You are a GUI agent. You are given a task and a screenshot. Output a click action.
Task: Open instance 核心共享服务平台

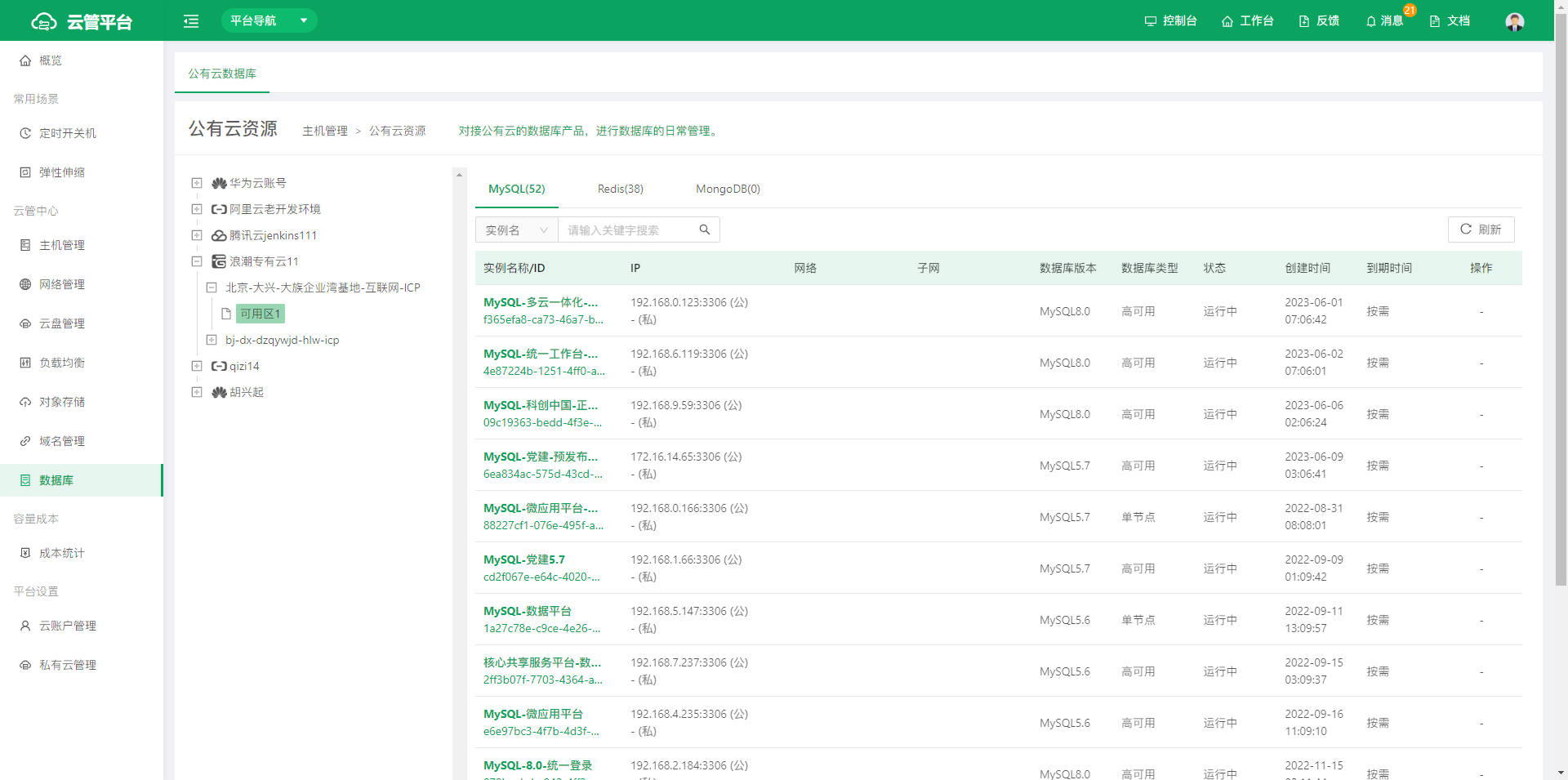(x=542, y=662)
